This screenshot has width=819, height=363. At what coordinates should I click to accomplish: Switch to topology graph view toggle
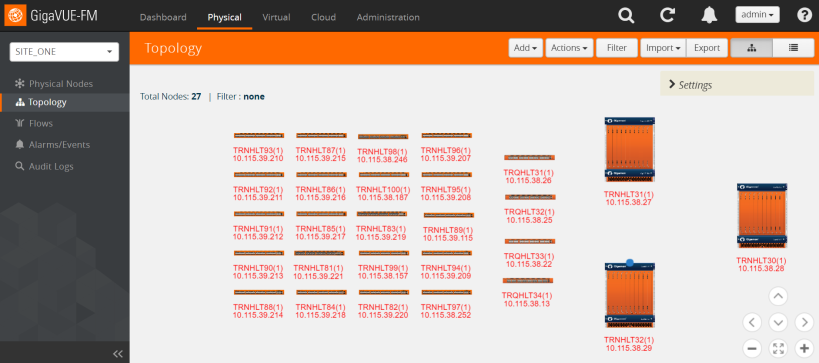pyautogui.click(x=752, y=48)
